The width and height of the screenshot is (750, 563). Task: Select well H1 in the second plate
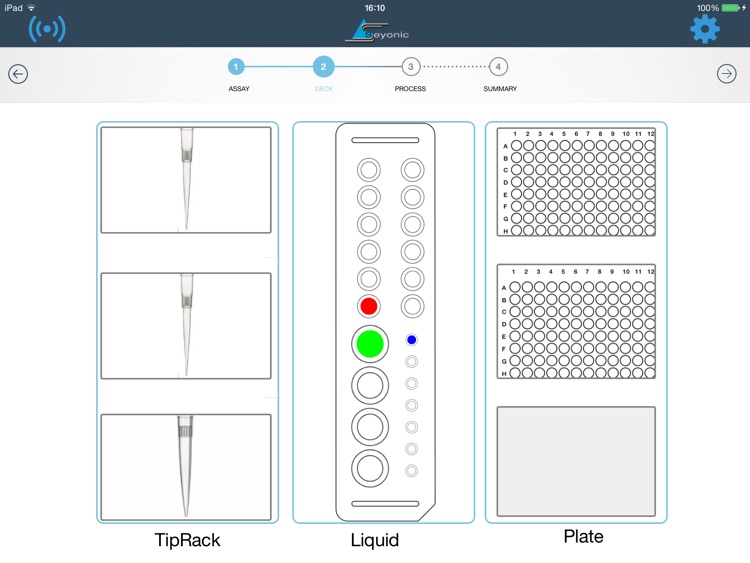point(515,373)
